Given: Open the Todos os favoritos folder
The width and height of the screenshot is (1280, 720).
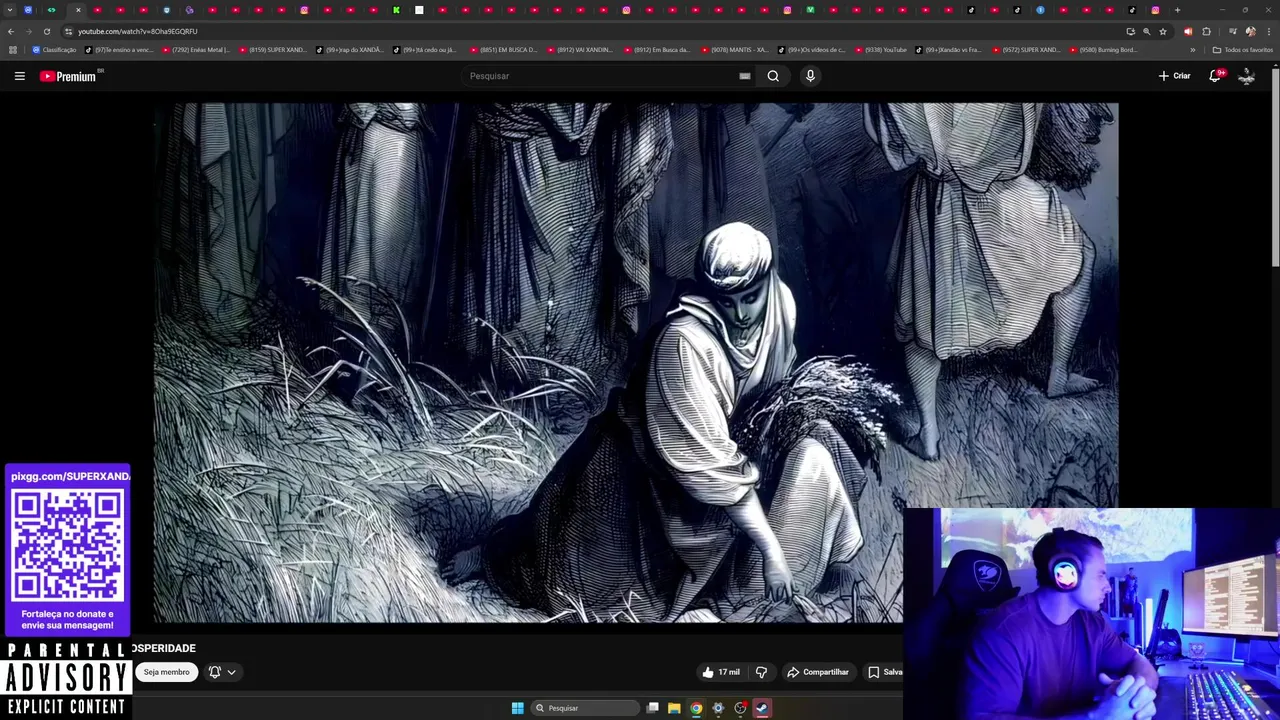Looking at the screenshot, I should (1243, 50).
